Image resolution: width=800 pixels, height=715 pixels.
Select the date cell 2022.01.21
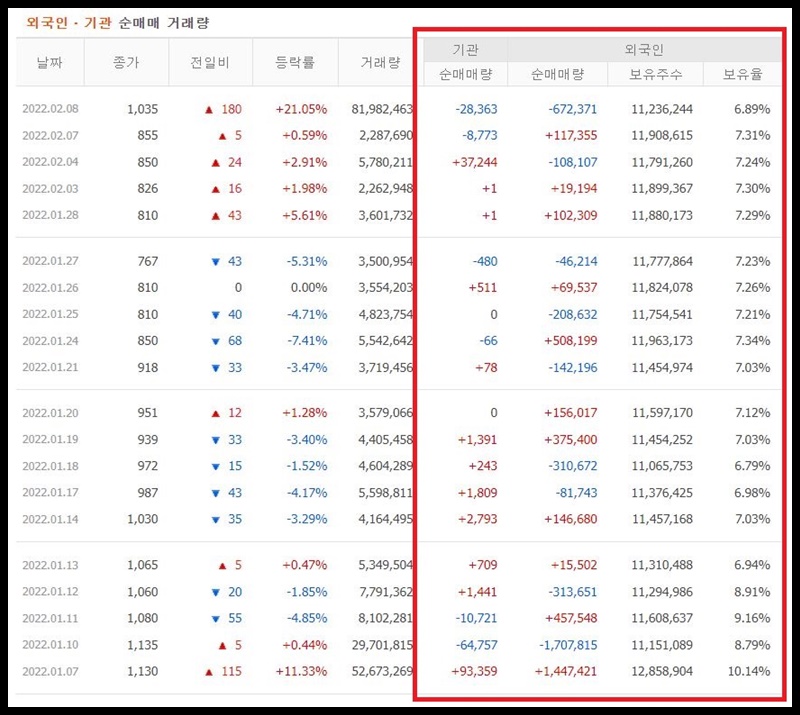[51, 367]
